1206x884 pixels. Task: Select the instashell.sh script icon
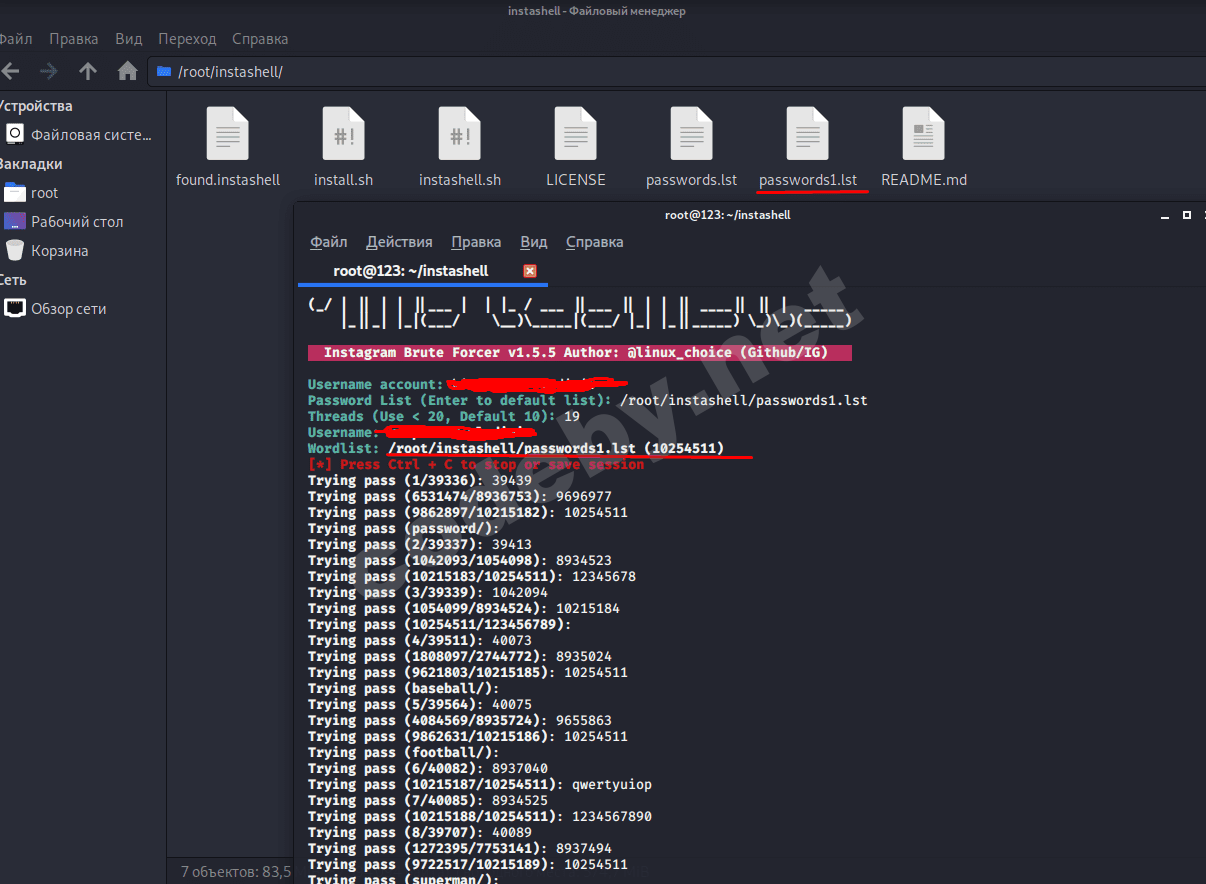coord(460,133)
